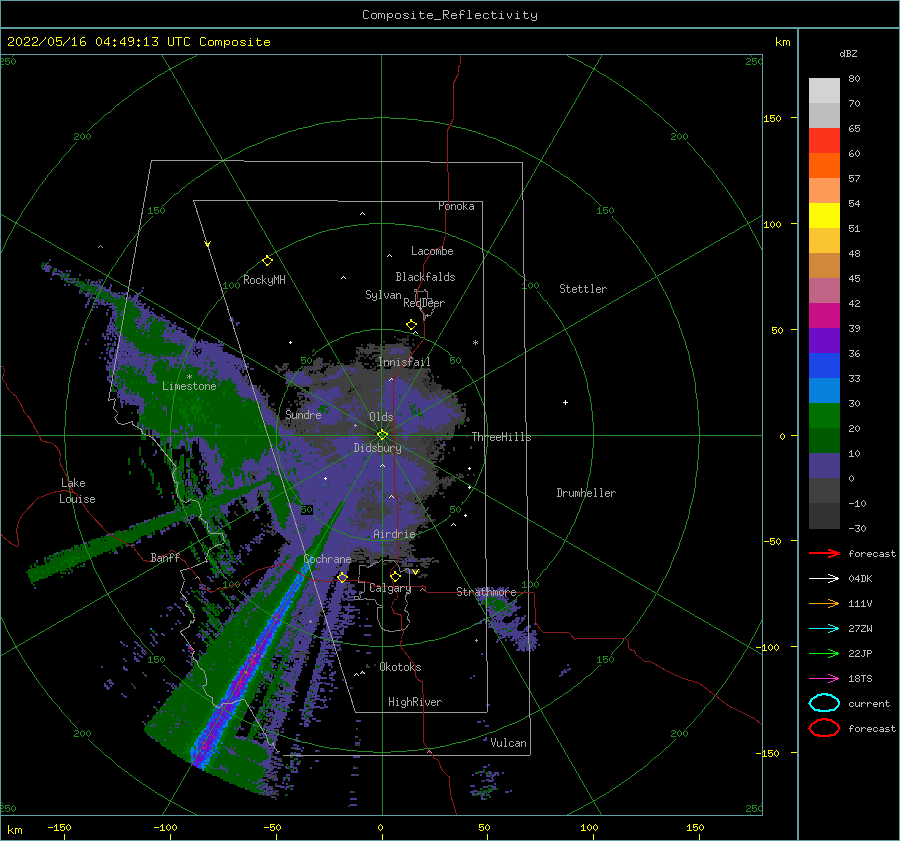Click the red forecast arrow in legend
Image resolution: width=900 pixels, height=841 pixels.
coord(824,553)
